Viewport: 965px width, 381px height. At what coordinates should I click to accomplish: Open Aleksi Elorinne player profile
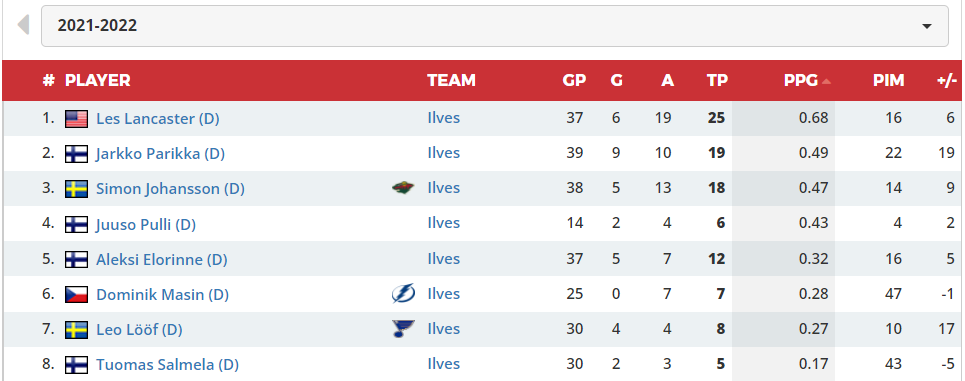click(x=162, y=260)
